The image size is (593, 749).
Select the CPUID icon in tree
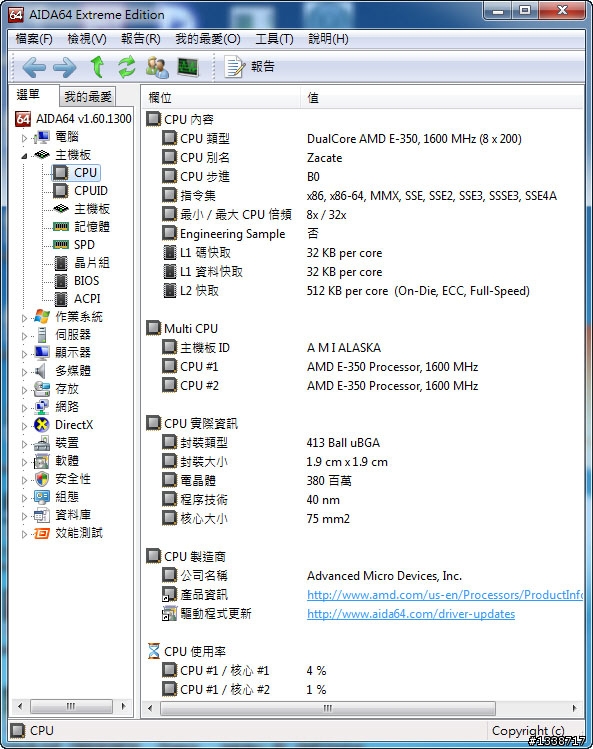[x=60, y=191]
